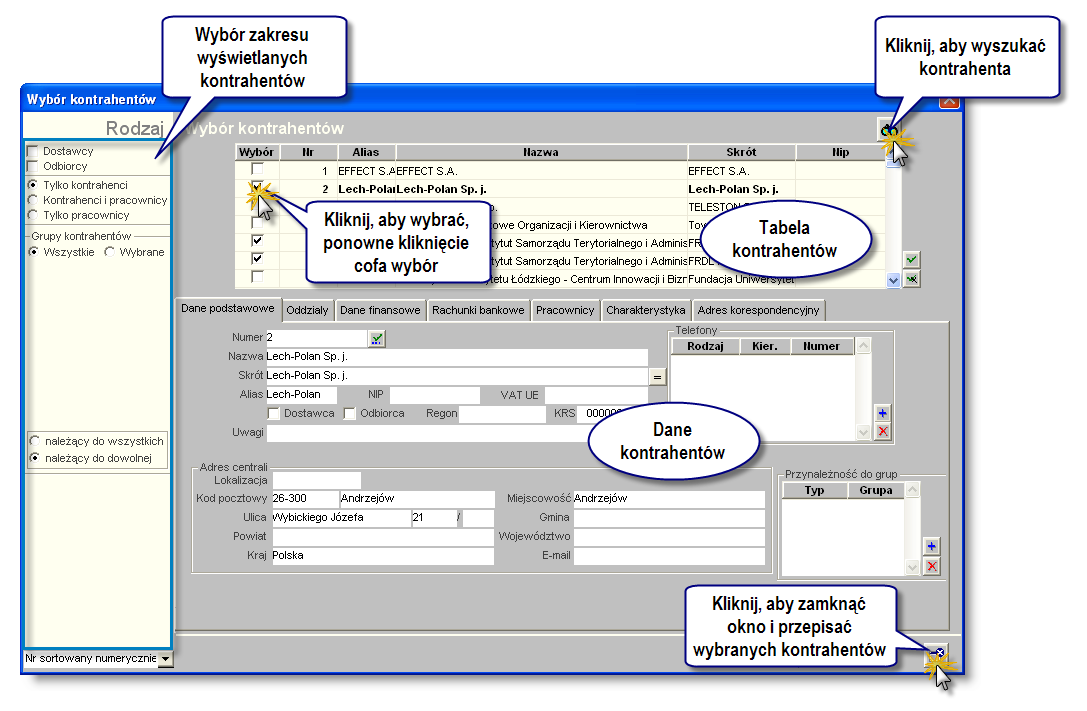The image size is (1087, 711).
Task: Check the Wybór box for the EFFECT S.A. row
Action: (257, 168)
